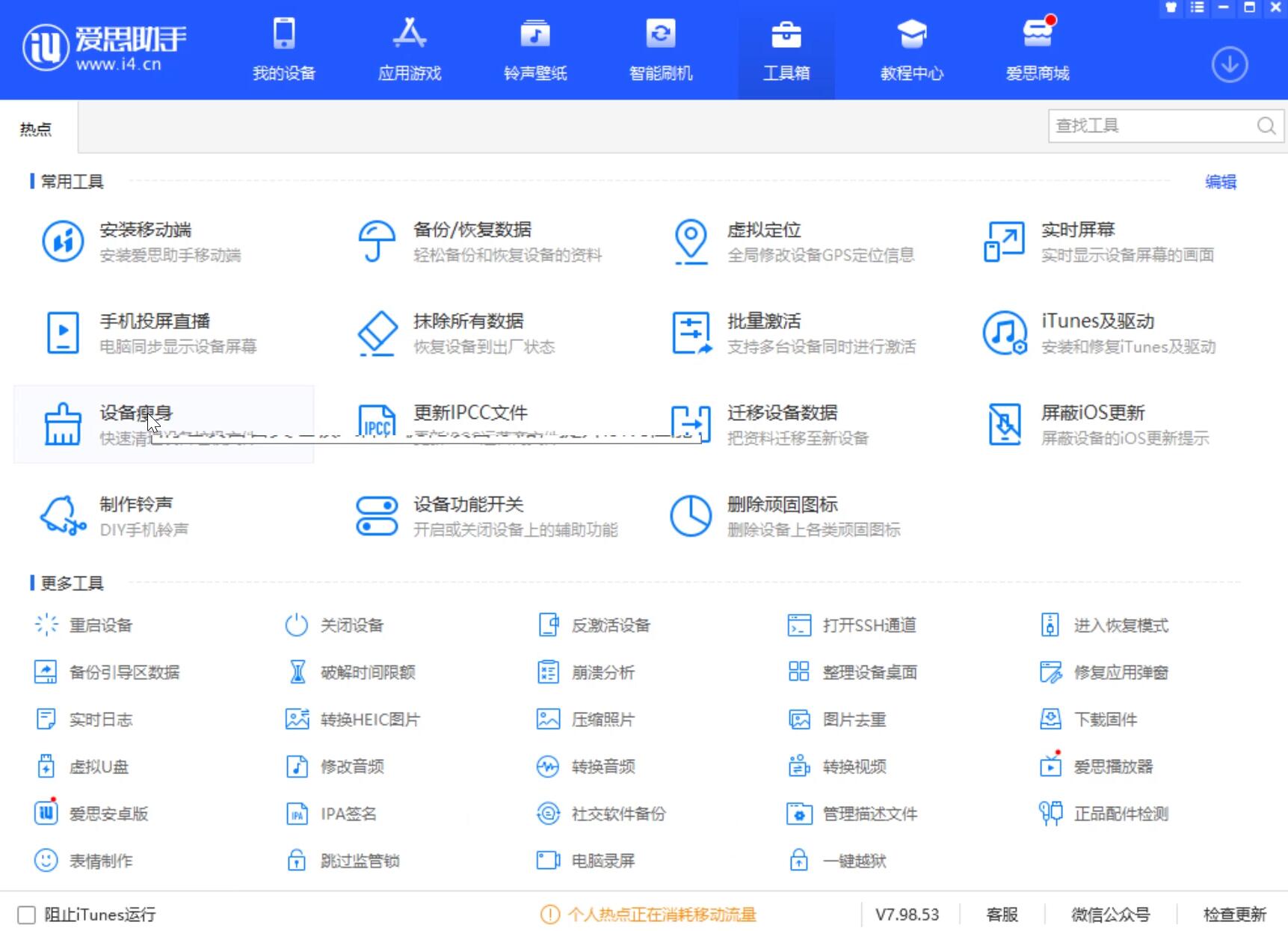Select the 热点 tab
This screenshot has width=1288, height=931.
(x=36, y=129)
